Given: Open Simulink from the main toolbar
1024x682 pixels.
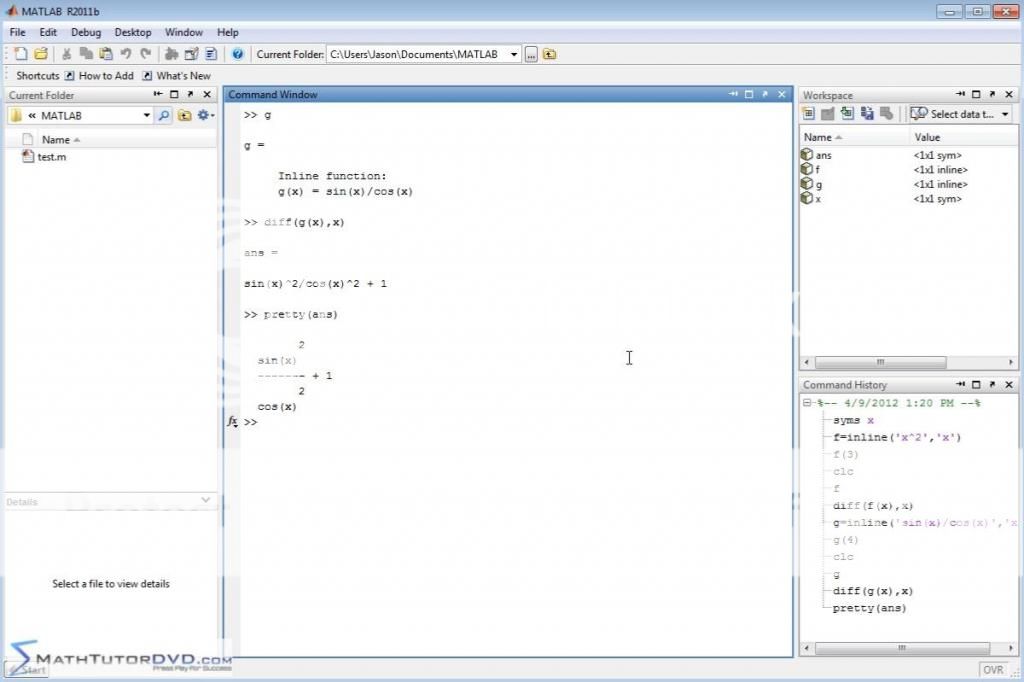Looking at the screenshot, I should pos(171,54).
